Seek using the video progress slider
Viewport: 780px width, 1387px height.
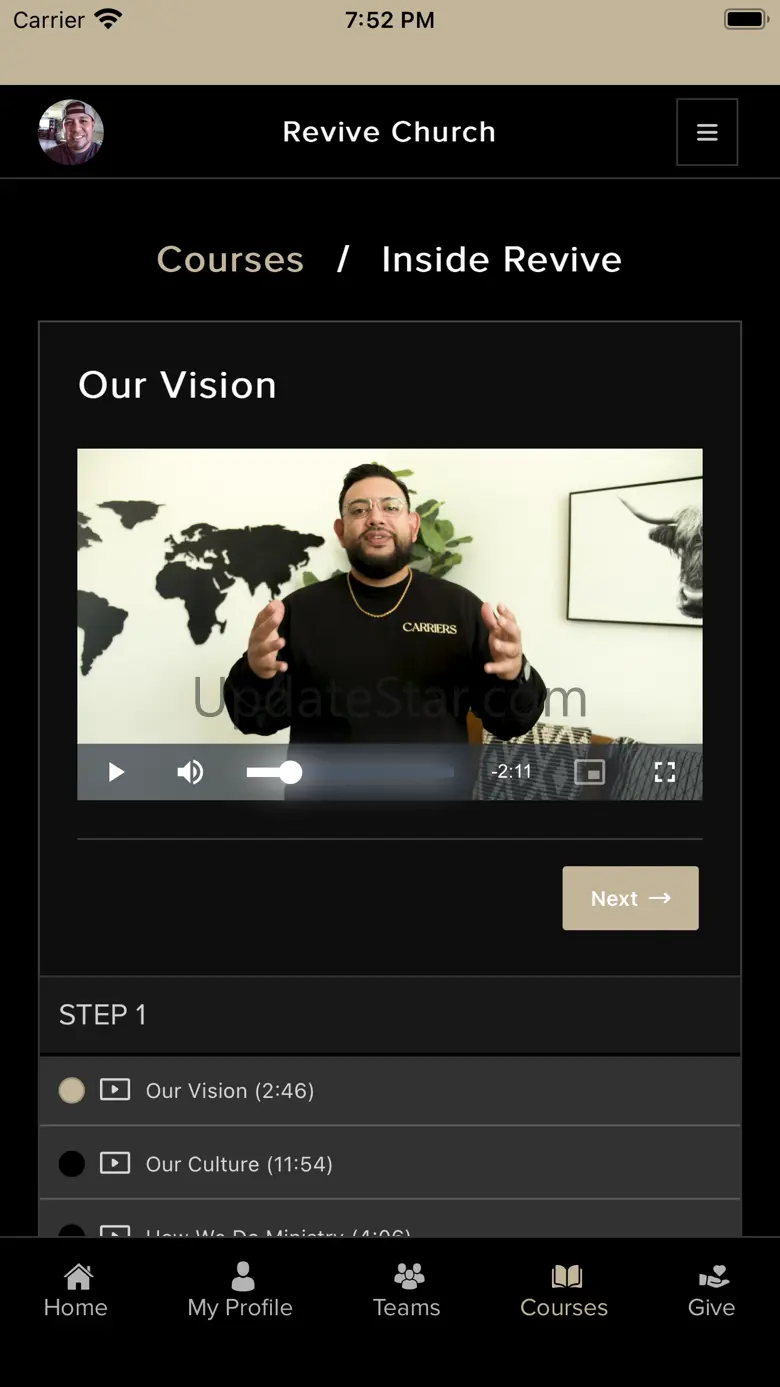(x=350, y=772)
